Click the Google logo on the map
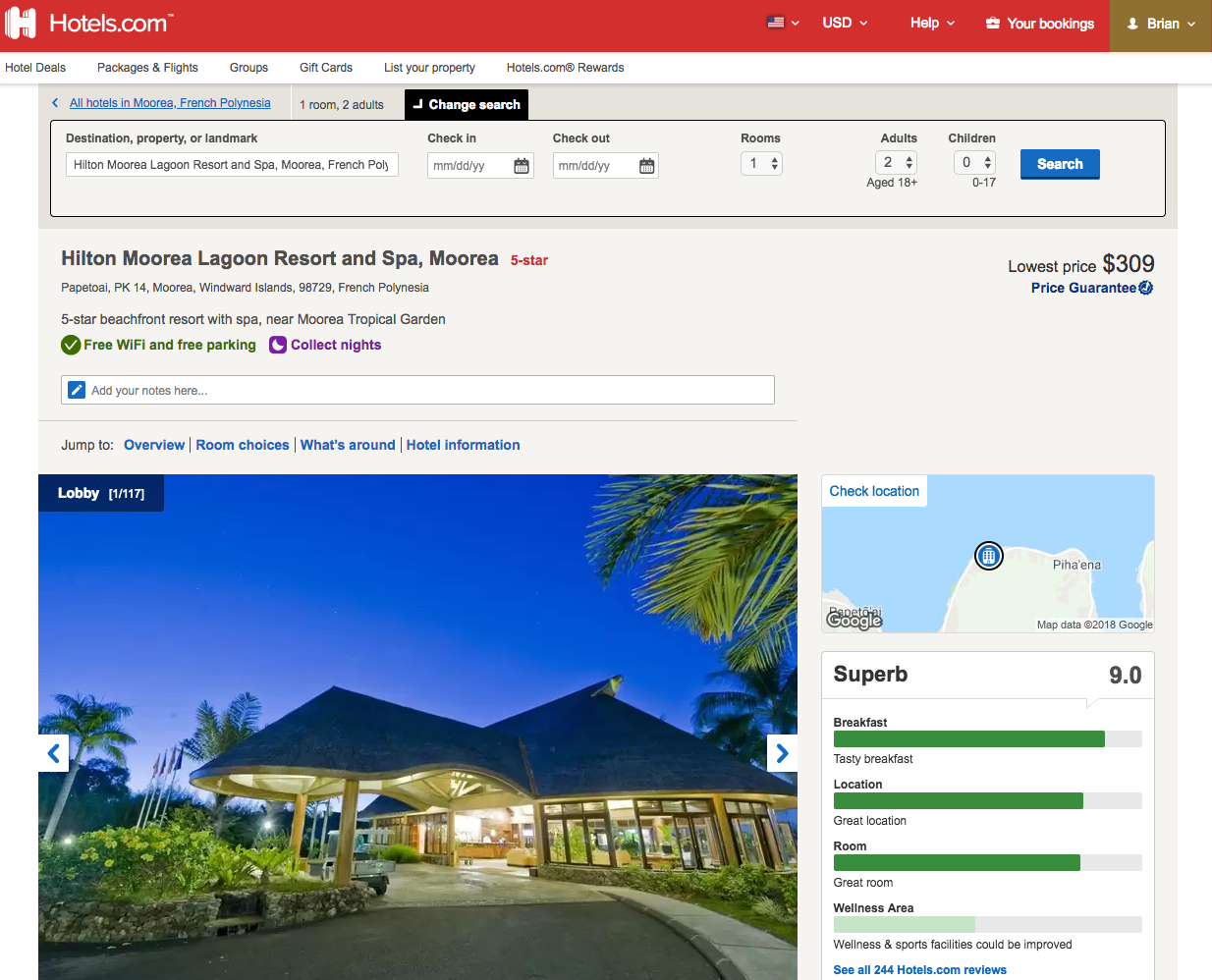Screen dimensions: 1212x980 pos(854,621)
